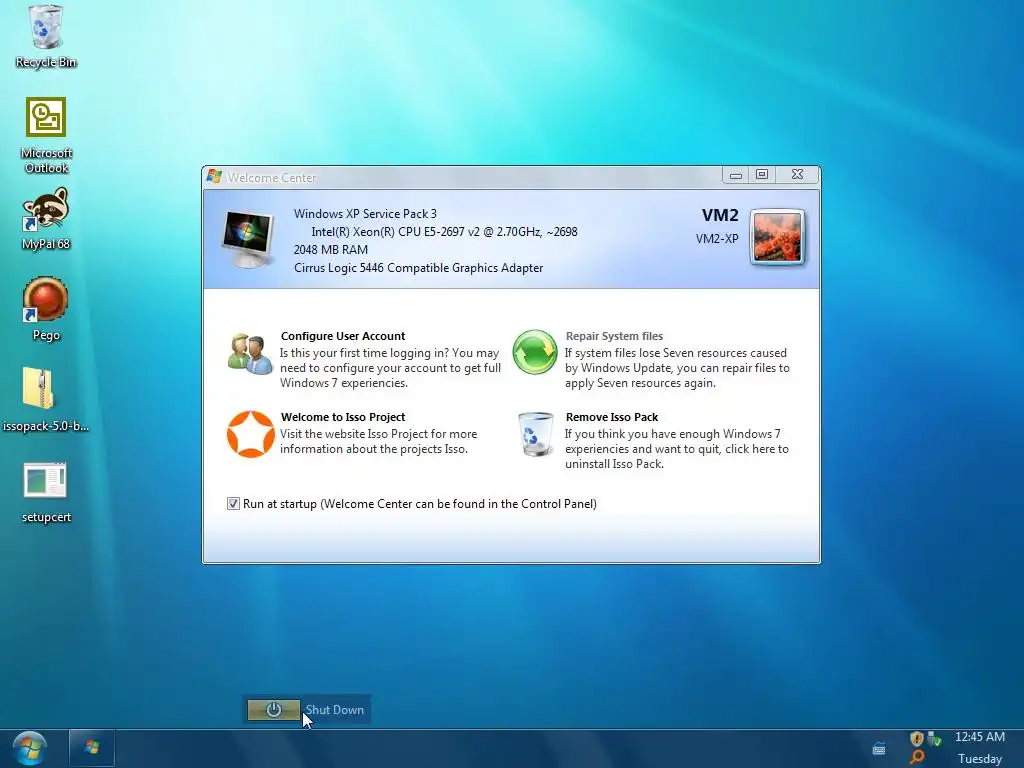Click the Configure User Account people icon
This screenshot has width=1024, height=768.
[x=250, y=354]
